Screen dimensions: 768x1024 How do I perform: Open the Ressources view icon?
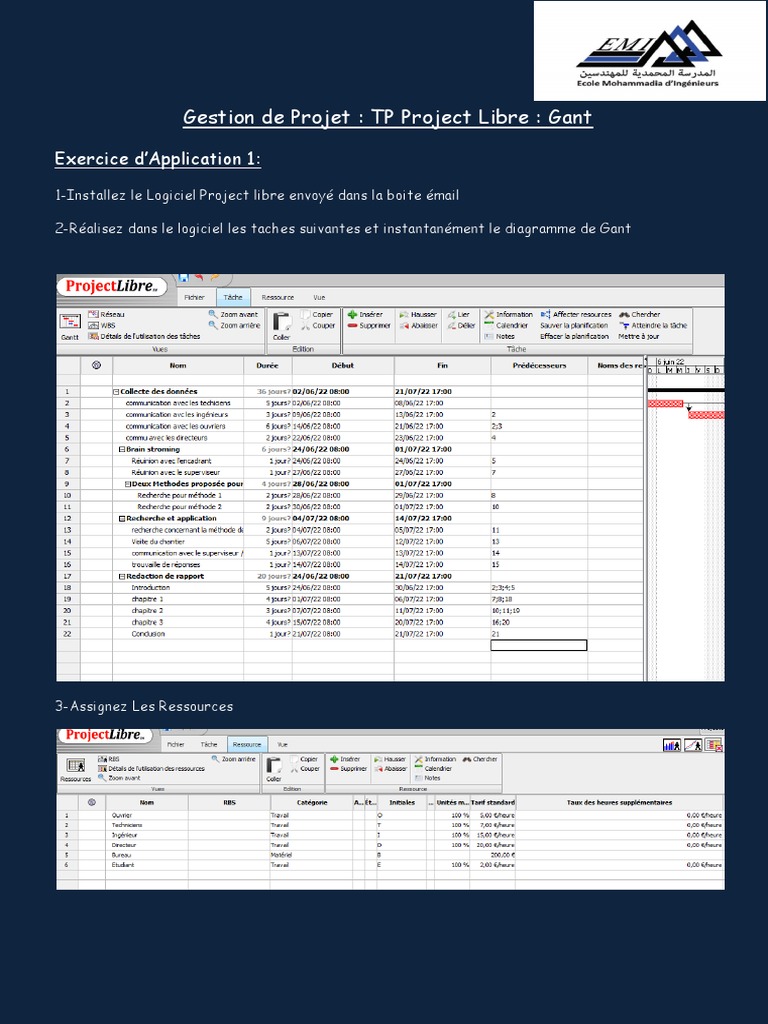76,765
